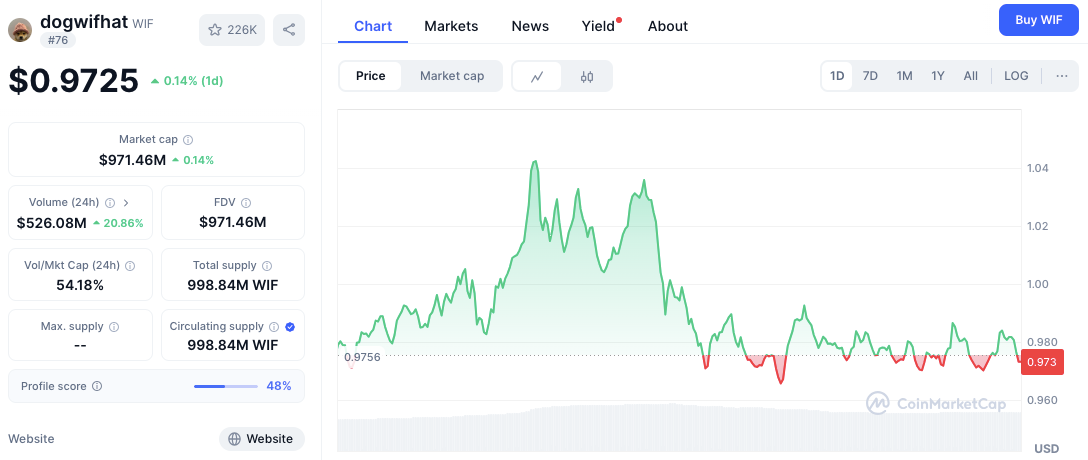
Task: Switch to candlestick chart icon
Action: [587, 76]
